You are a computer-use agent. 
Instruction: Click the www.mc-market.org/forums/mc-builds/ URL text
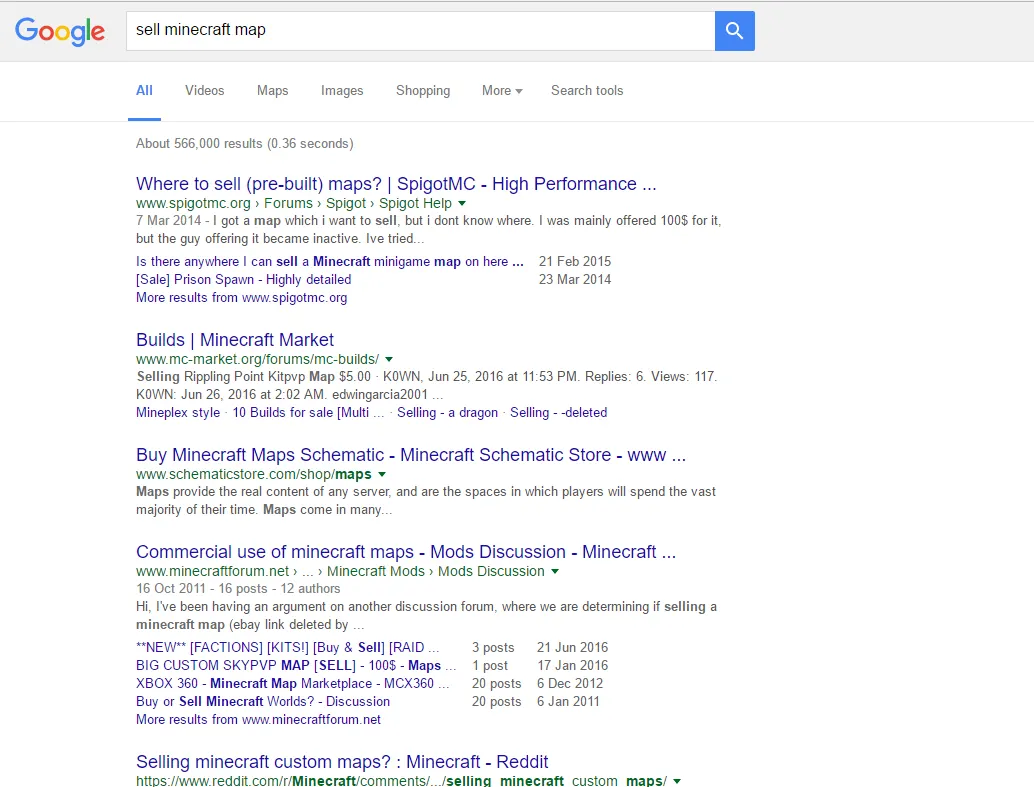click(258, 360)
